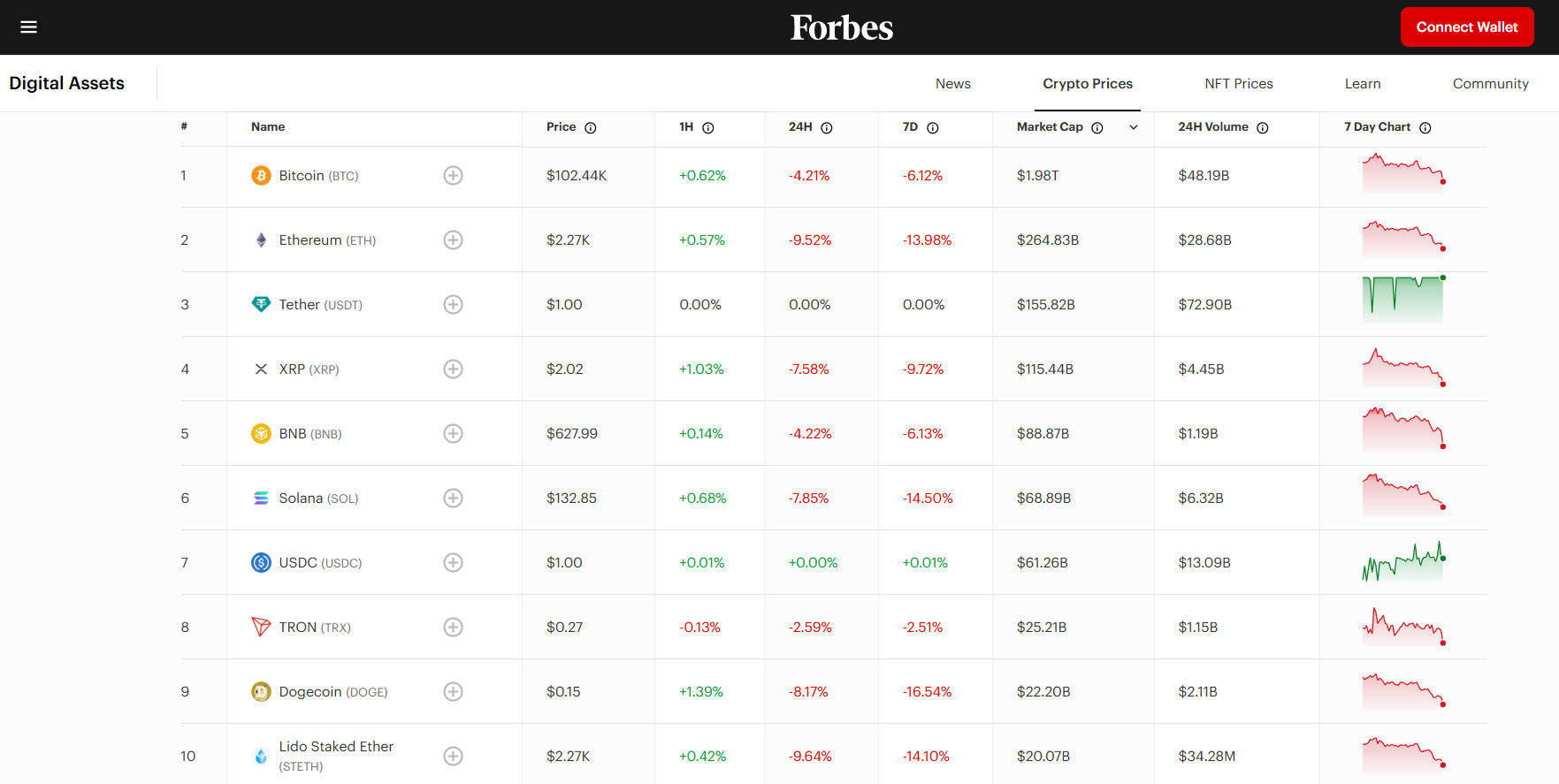The image size is (1559, 784).
Task: Click the XRP coin icon
Action: point(261,369)
